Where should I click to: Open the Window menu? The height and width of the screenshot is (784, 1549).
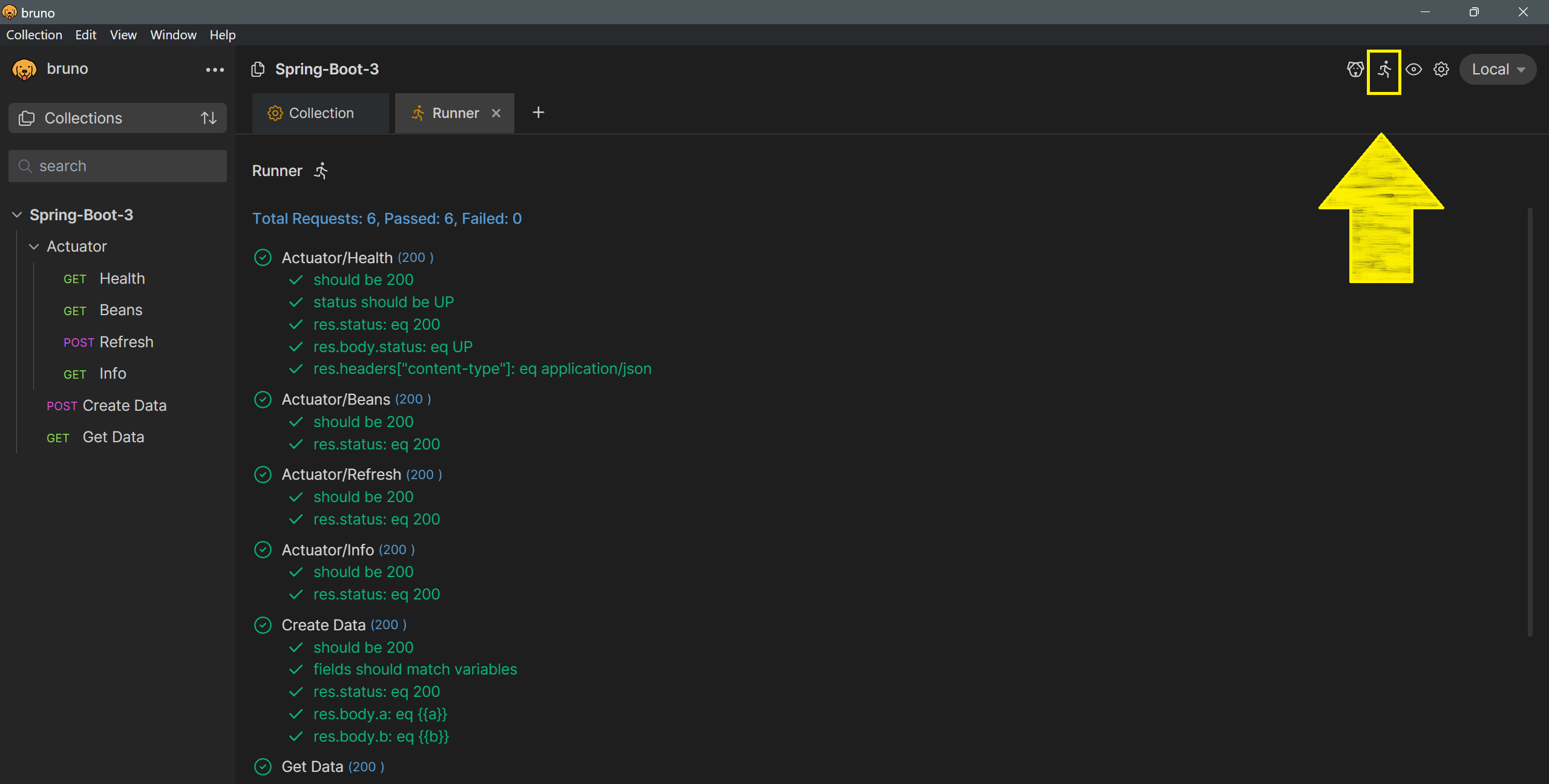coord(174,35)
